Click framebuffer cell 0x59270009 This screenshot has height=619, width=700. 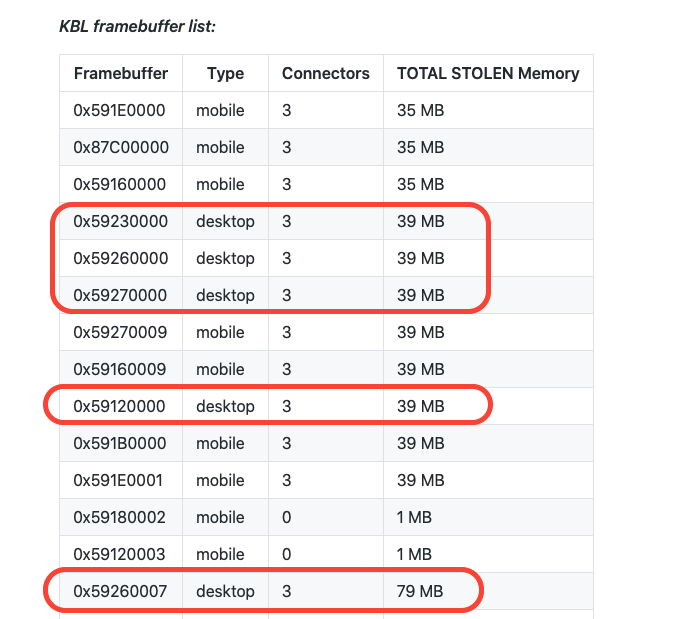click(x=119, y=332)
